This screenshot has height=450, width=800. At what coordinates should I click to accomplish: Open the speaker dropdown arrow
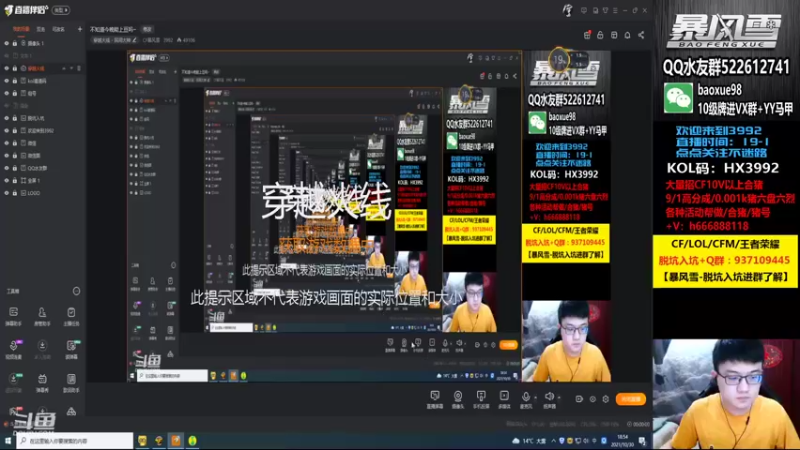click(x=559, y=397)
